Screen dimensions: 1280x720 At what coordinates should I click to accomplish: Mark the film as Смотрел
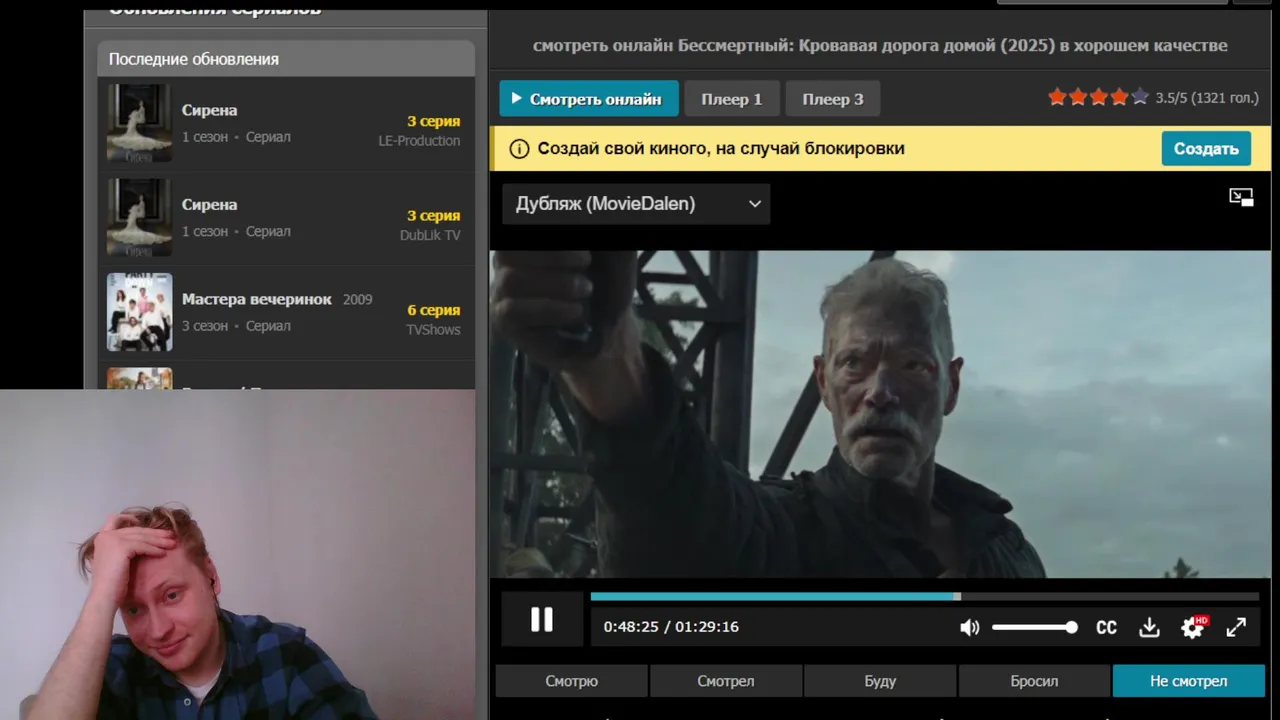click(726, 681)
